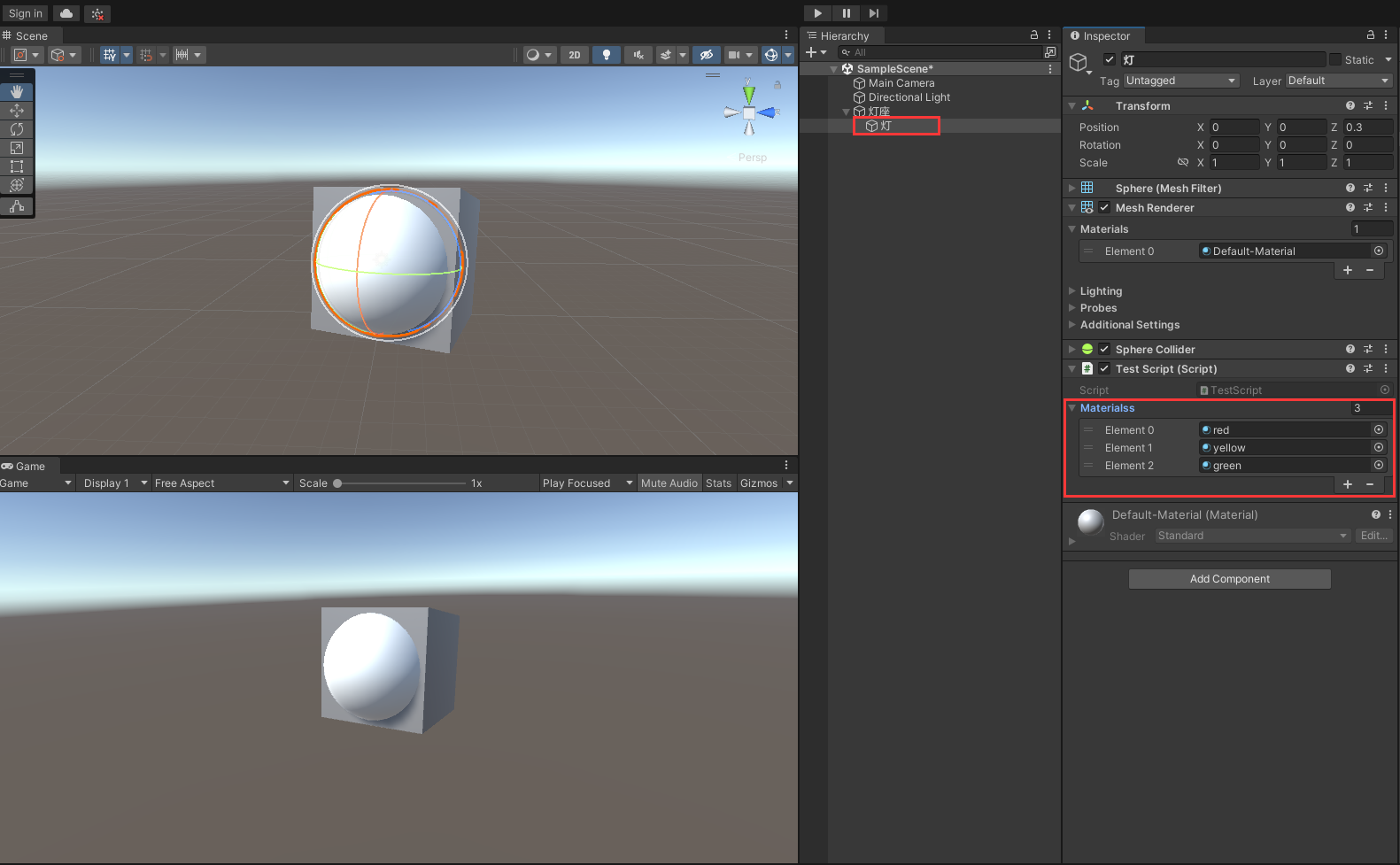Click the cloud services icon

pyautogui.click(x=66, y=13)
